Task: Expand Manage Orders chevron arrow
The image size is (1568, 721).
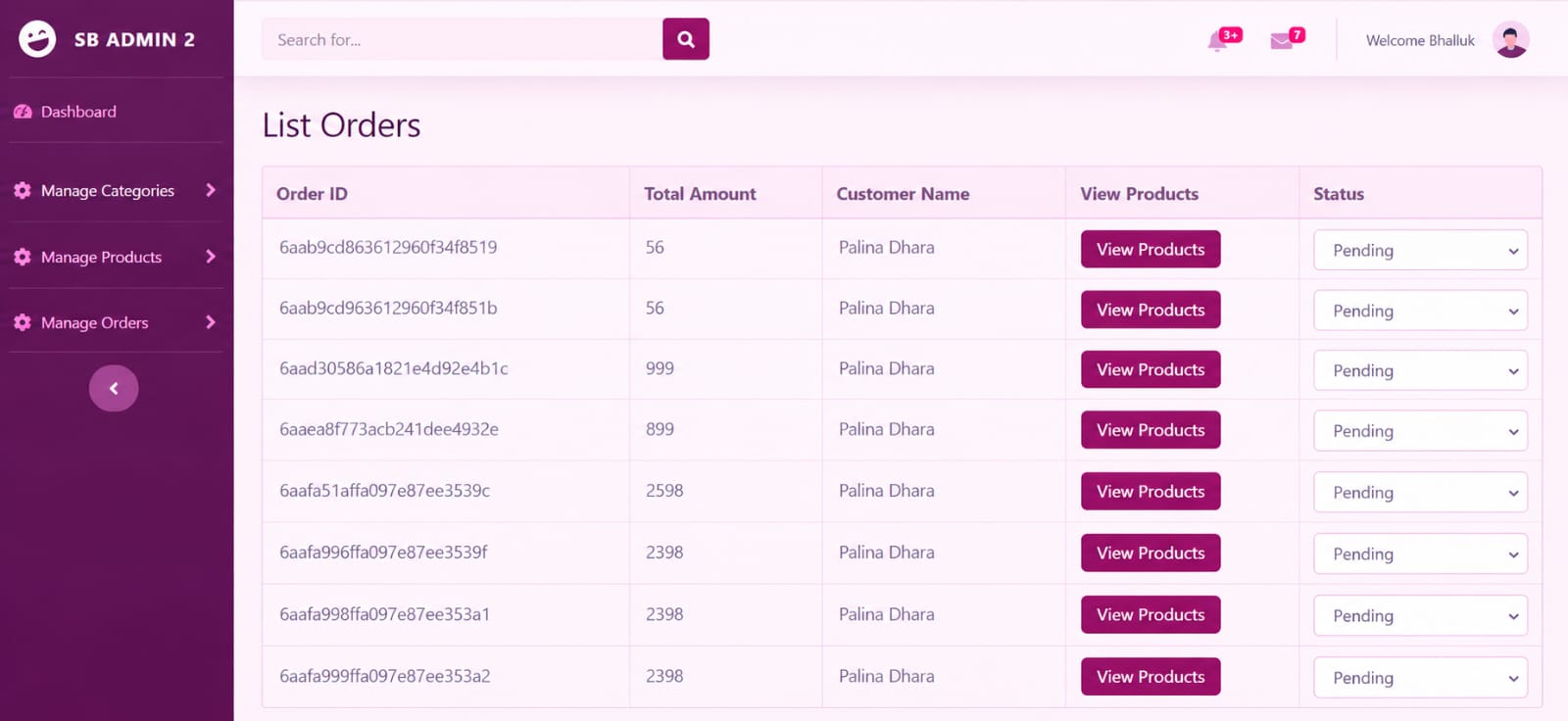Action: (x=210, y=322)
